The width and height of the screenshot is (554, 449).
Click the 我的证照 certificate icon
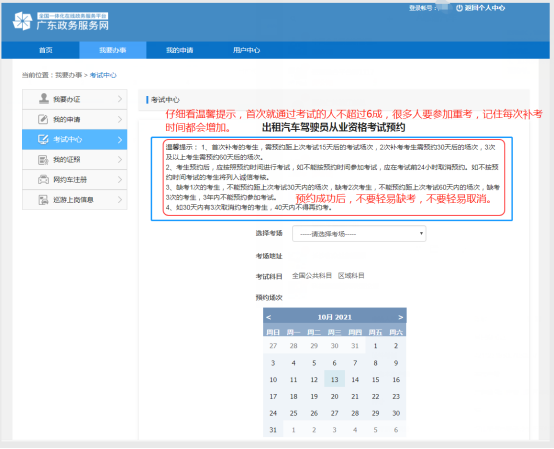point(43,160)
